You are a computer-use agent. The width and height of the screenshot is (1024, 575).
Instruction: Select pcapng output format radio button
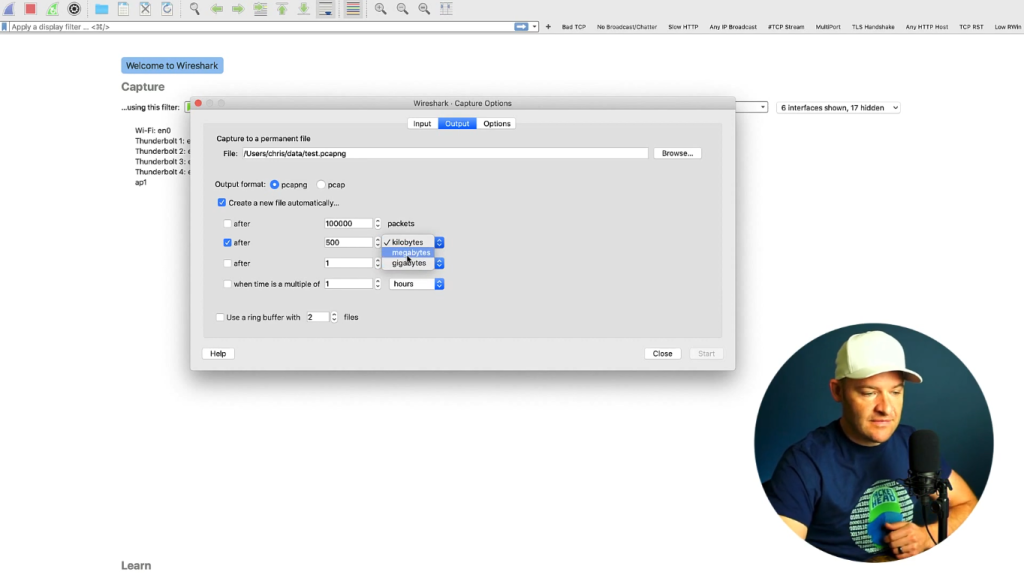pos(274,185)
